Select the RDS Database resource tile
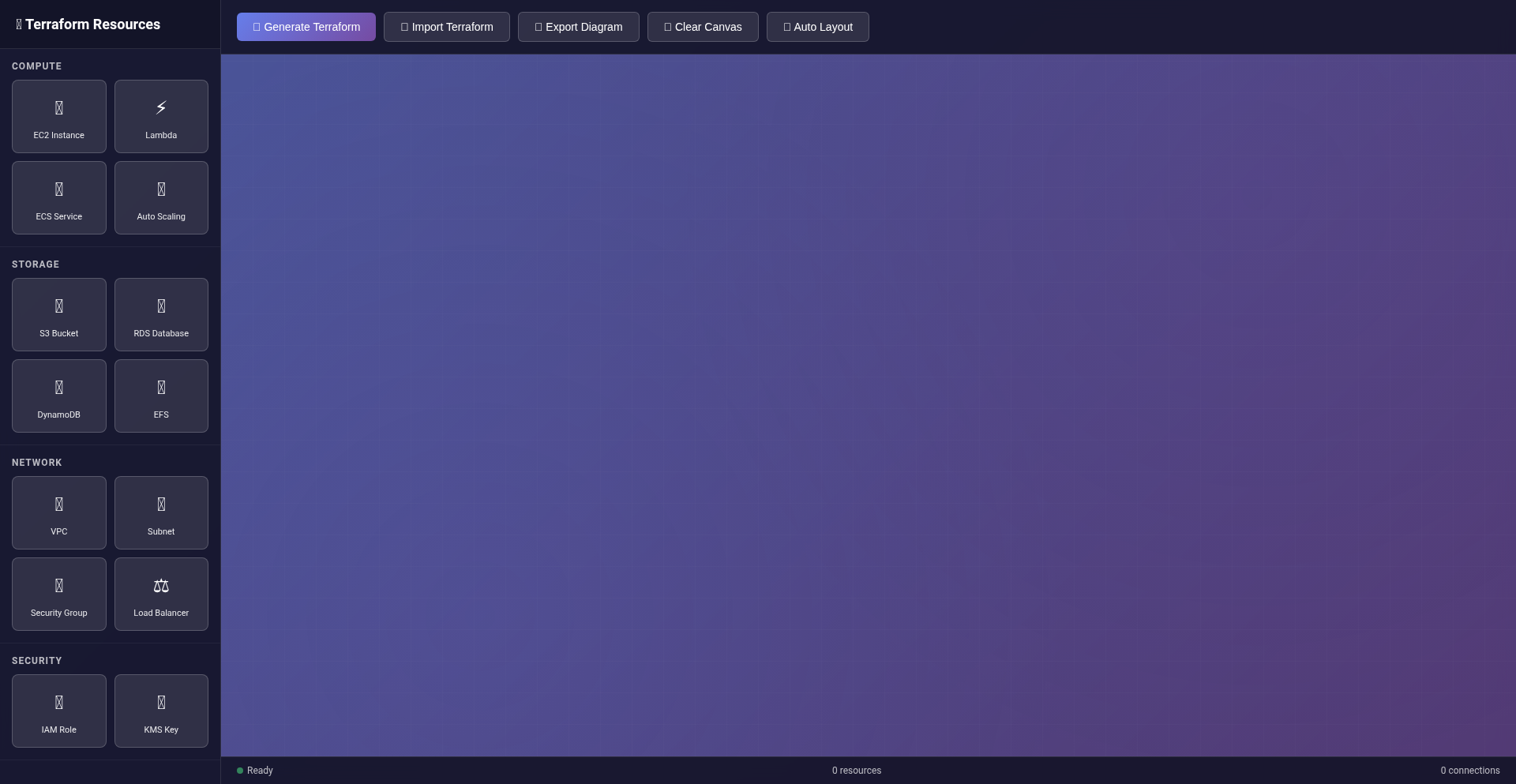1516x784 pixels. click(x=161, y=314)
